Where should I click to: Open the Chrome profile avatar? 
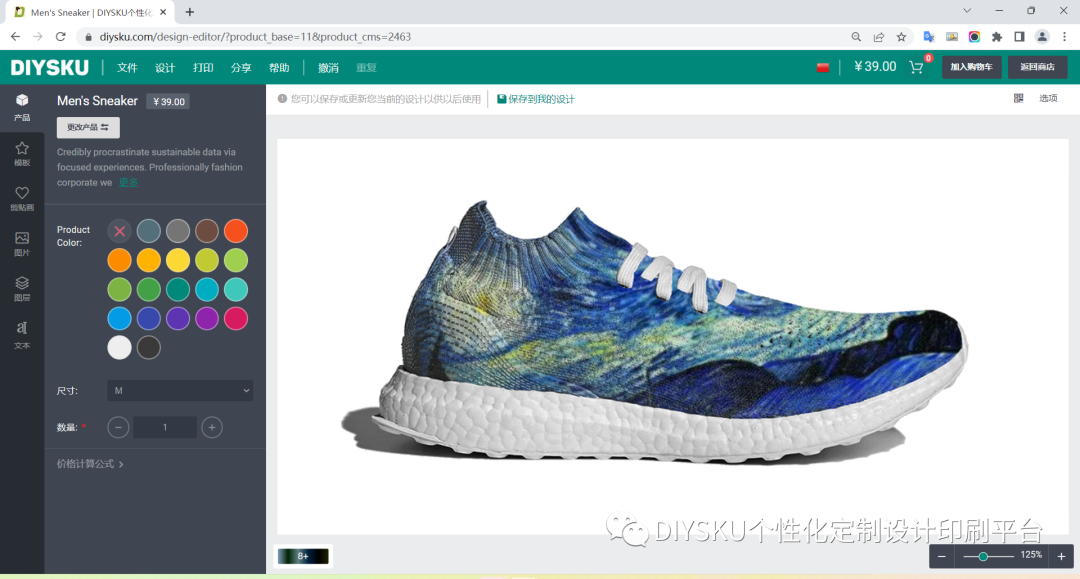click(x=1042, y=37)
